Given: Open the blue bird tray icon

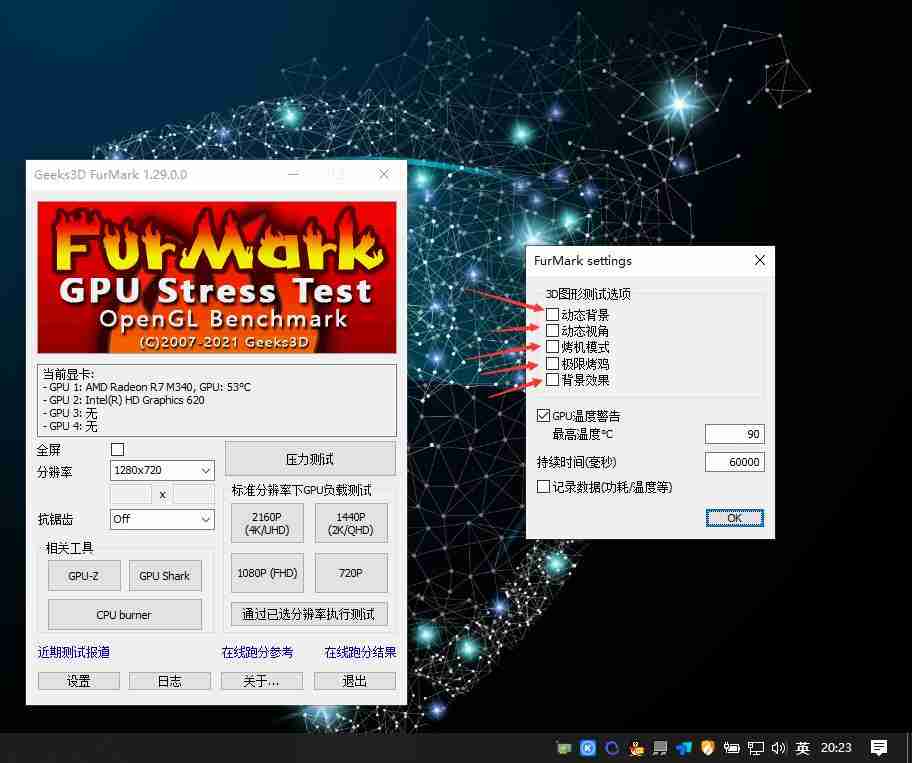Looking at the screenshot, I should coord(684,748).
